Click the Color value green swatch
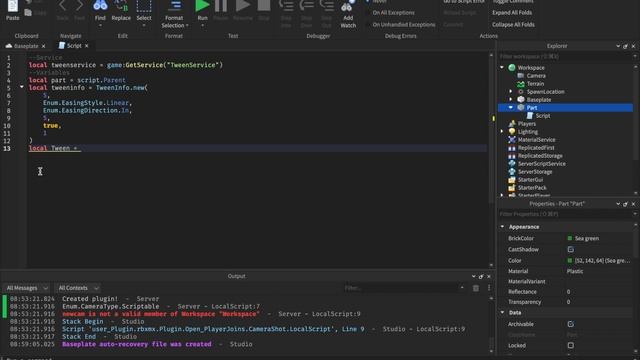The width and height of the screenshot is (640, 360). click(570, 260)
